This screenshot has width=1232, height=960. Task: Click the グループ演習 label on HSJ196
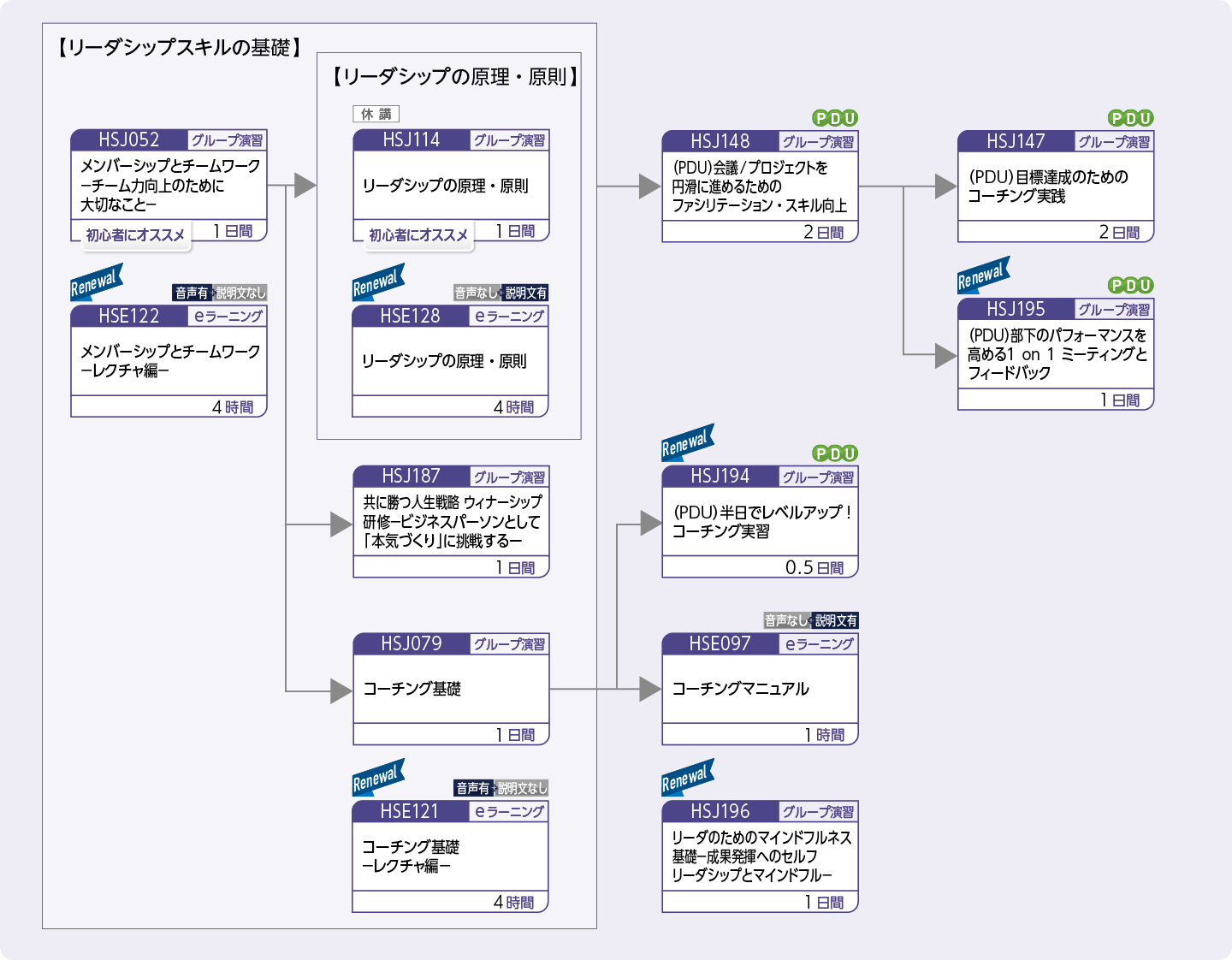(x=818, y=811)
